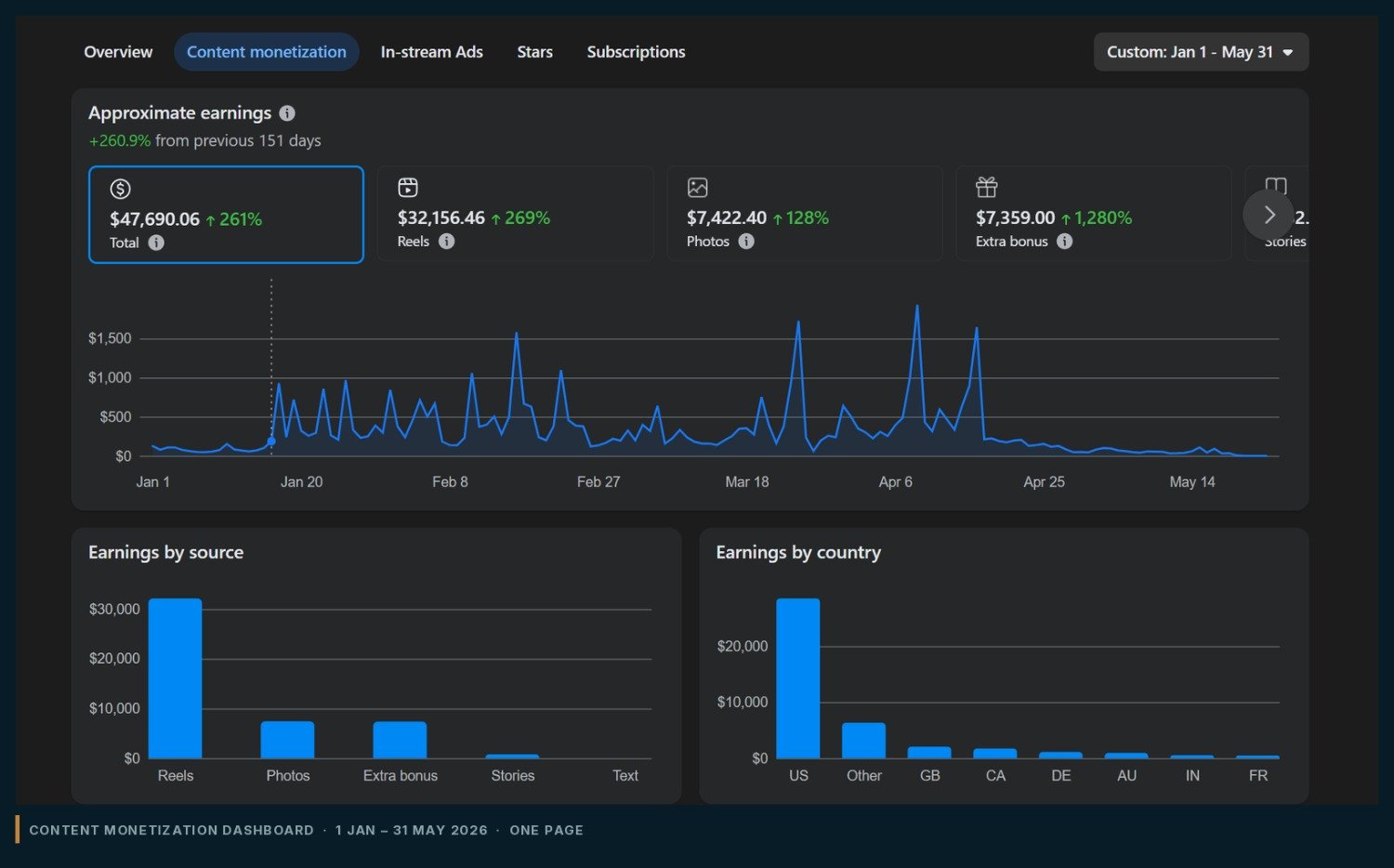Click info icon beside Reels label
The width and height of the screenshot is (1394, 868).
pos(446,242)
